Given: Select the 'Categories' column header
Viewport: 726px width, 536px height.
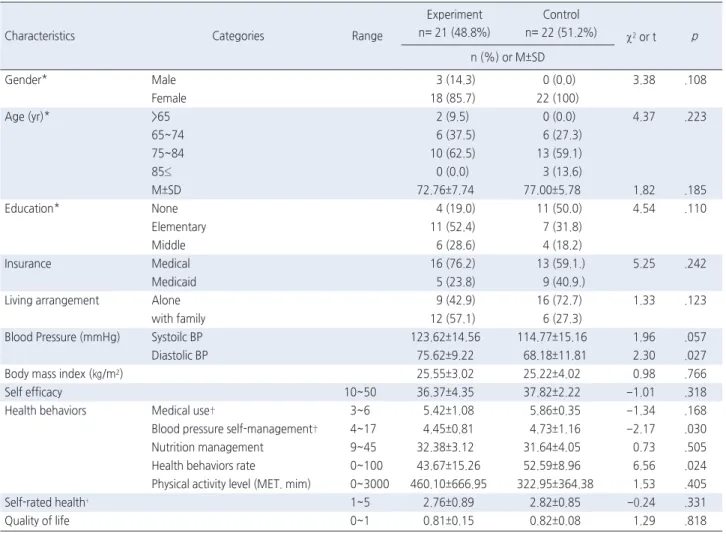Looking at the screenshot, I should [x=238, y=36].
